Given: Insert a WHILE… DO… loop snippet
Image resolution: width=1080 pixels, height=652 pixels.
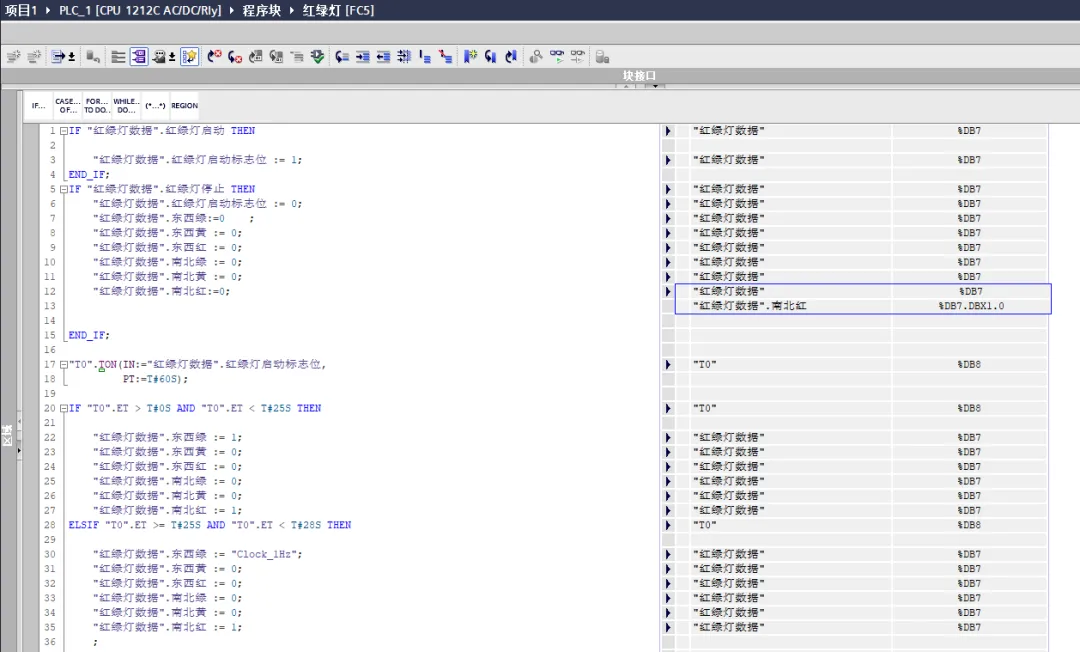Looking at the screenshot, I should (126, 105).
